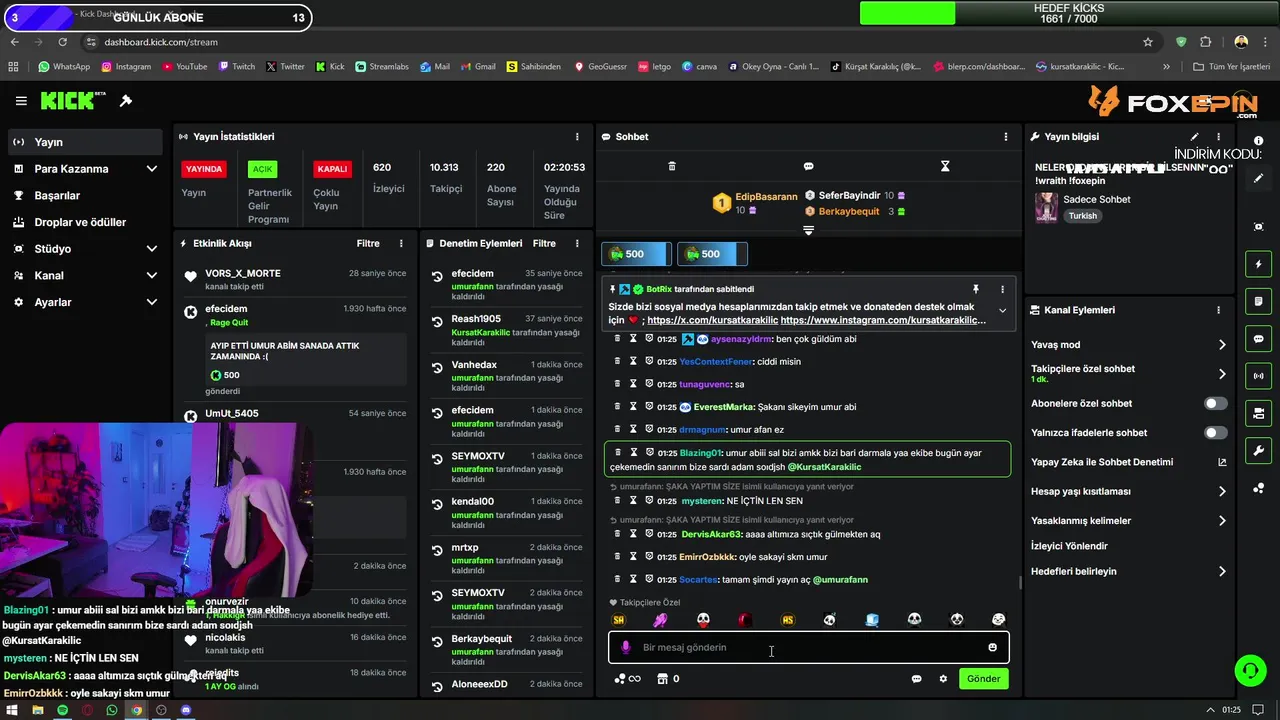Open Spotify from the Windows taskbar
The width and height of the screenshot is (1280, 720).
pyautogui.click(x=62, y=710)
